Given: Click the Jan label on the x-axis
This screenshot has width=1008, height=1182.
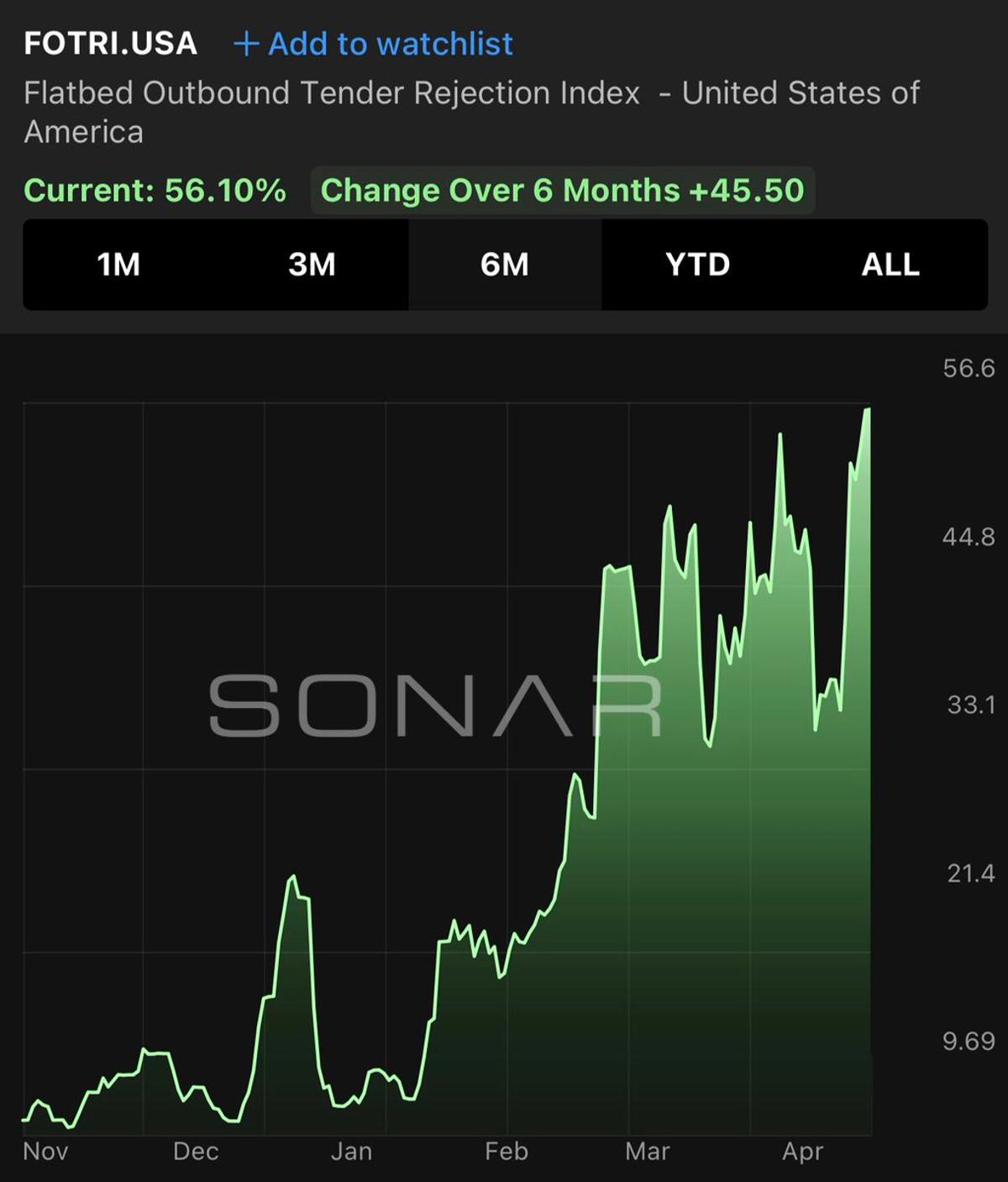Looking at the screenshot, I should [351, 1151].
